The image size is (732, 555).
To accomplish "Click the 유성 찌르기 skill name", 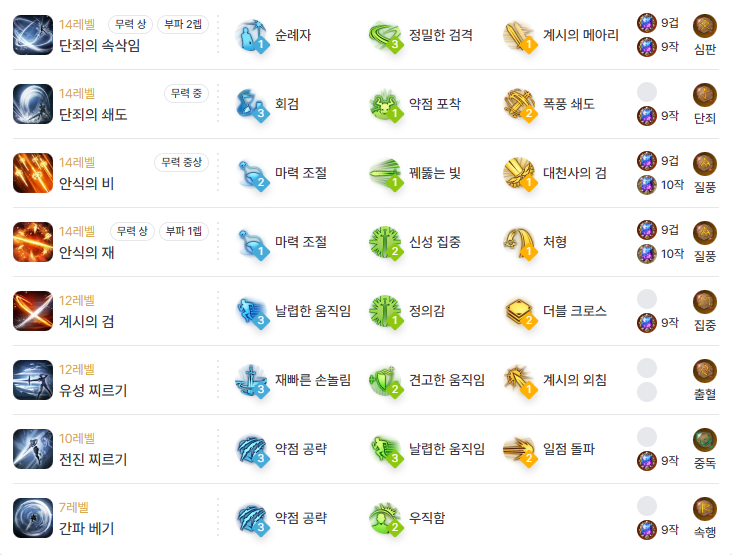I will pyautogui.click(x=93, y=390).
